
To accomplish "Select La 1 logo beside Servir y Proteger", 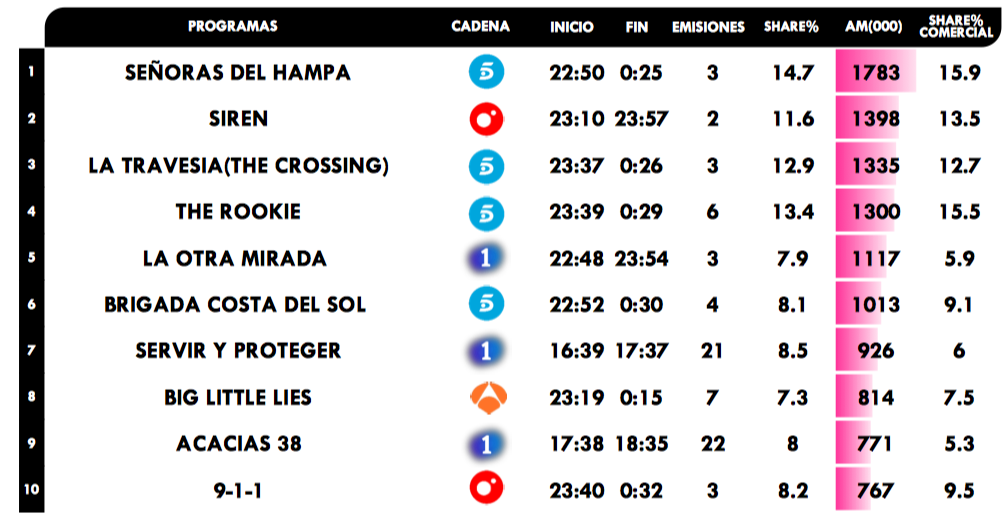I will pos(486,351).
